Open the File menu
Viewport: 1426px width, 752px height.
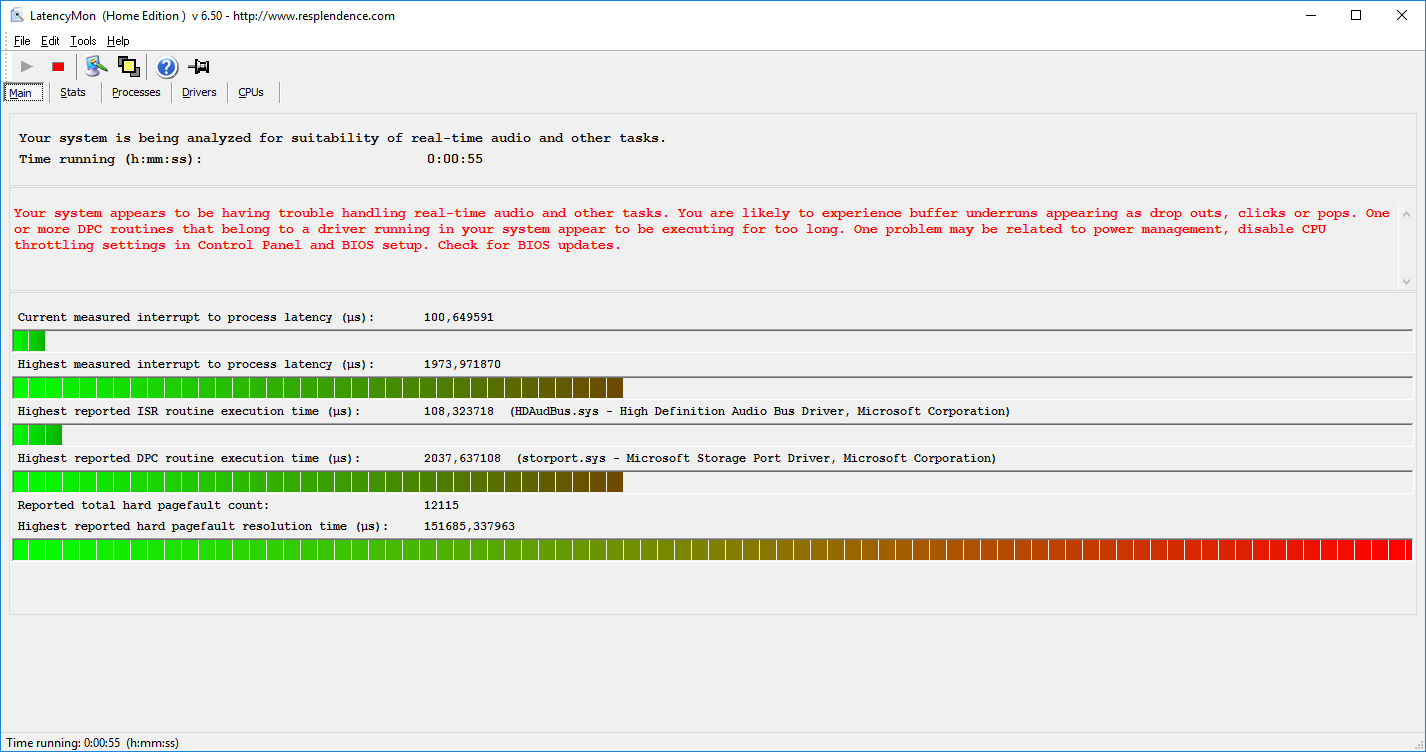click(22, 41)
